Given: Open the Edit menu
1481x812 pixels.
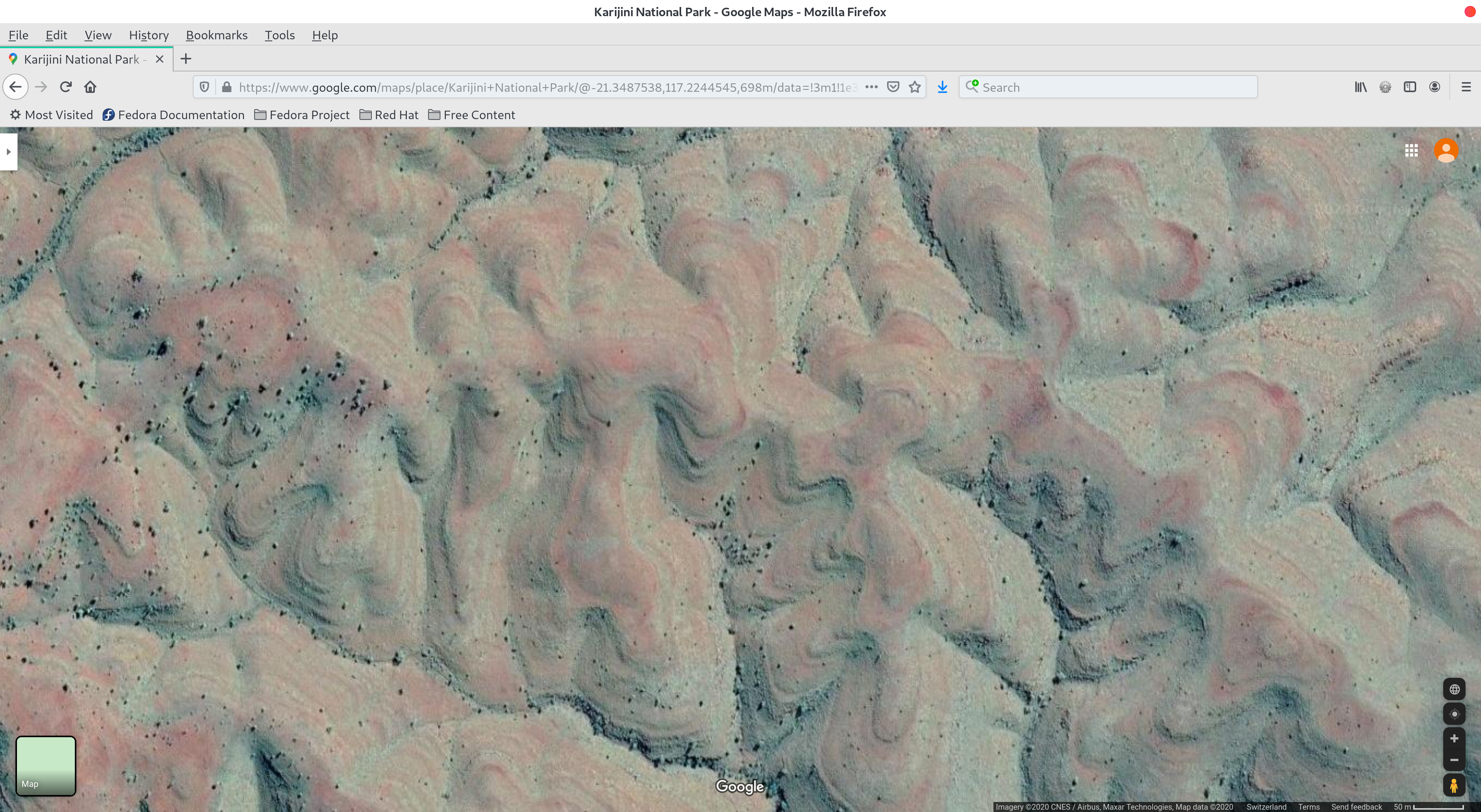Looking at the screenshot, I should [56, 35].
